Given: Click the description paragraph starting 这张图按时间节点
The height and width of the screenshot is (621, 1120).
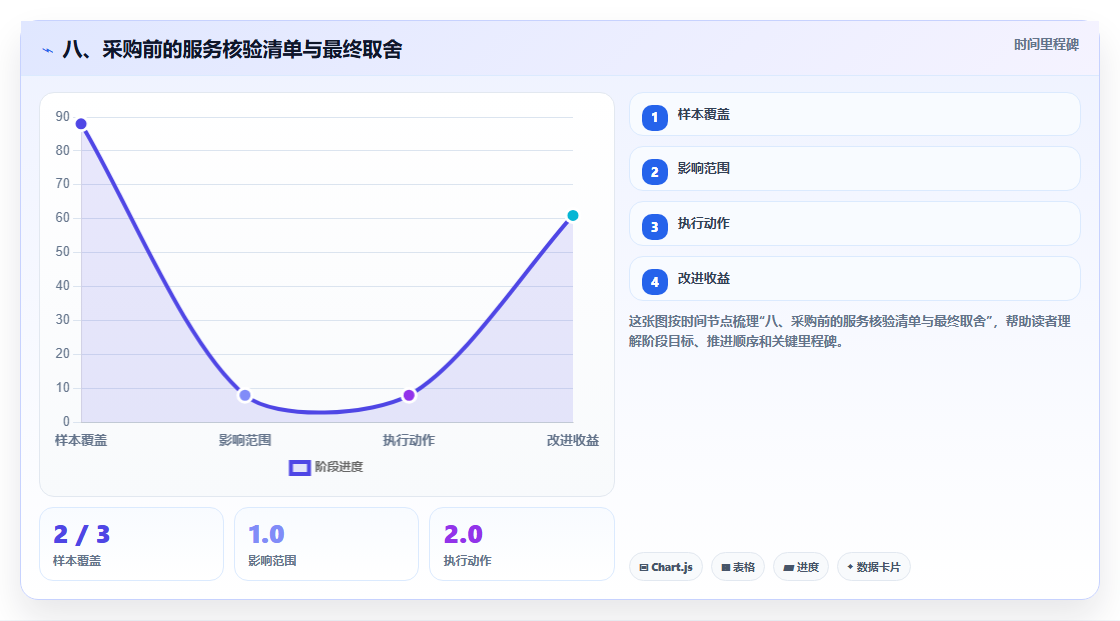Looking at the screenshot, I should coord(850,331).
